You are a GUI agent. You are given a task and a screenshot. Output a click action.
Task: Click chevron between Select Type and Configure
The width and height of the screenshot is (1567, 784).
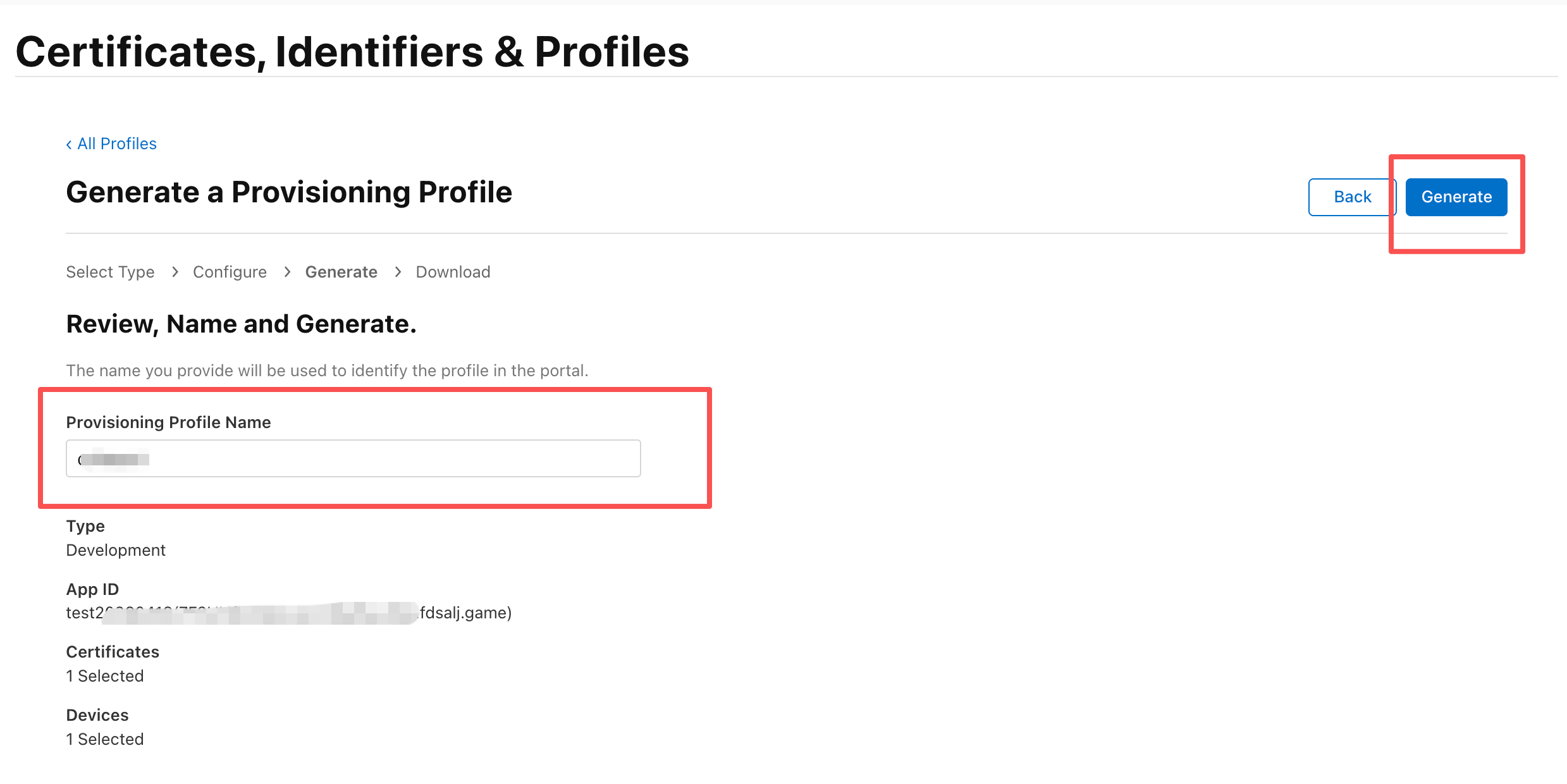click(x=175, y=272)
